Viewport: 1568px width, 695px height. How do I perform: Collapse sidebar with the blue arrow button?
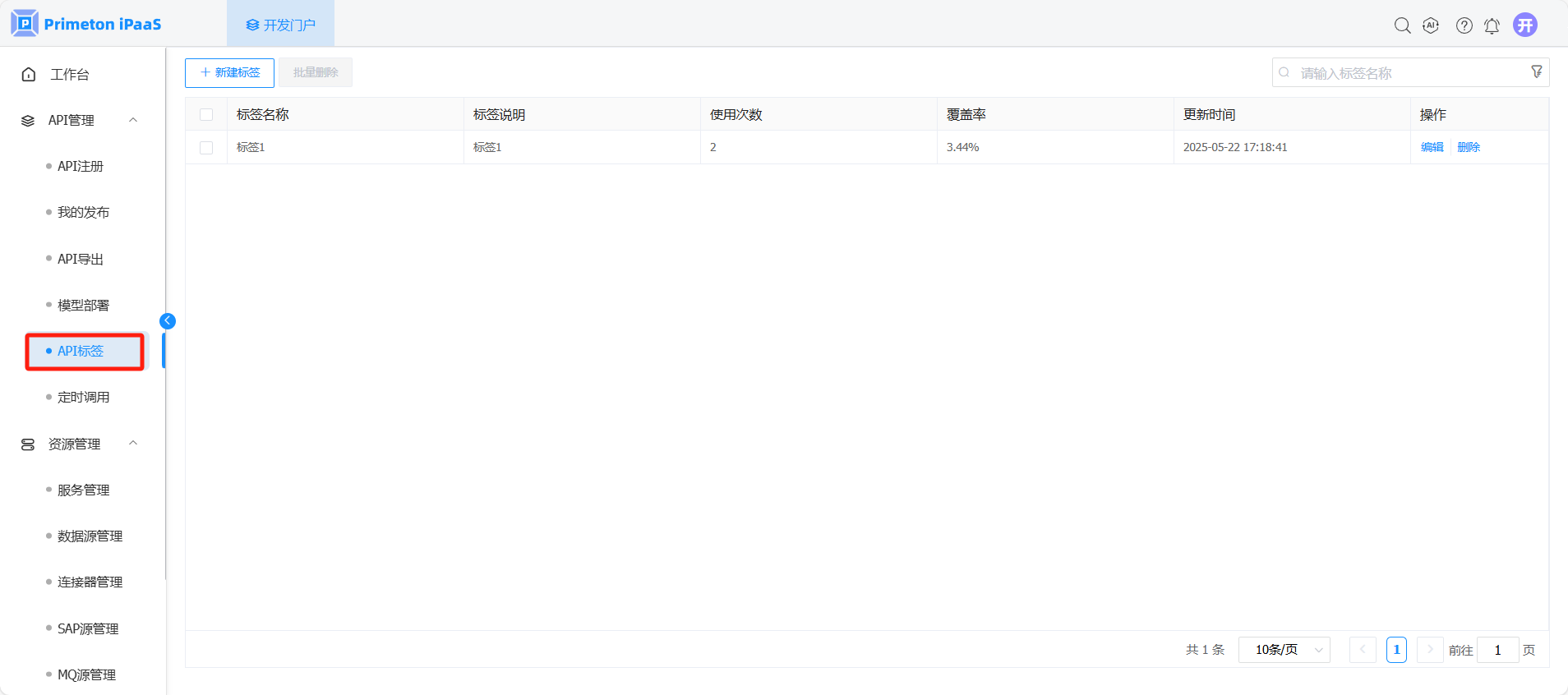[168, 321]
